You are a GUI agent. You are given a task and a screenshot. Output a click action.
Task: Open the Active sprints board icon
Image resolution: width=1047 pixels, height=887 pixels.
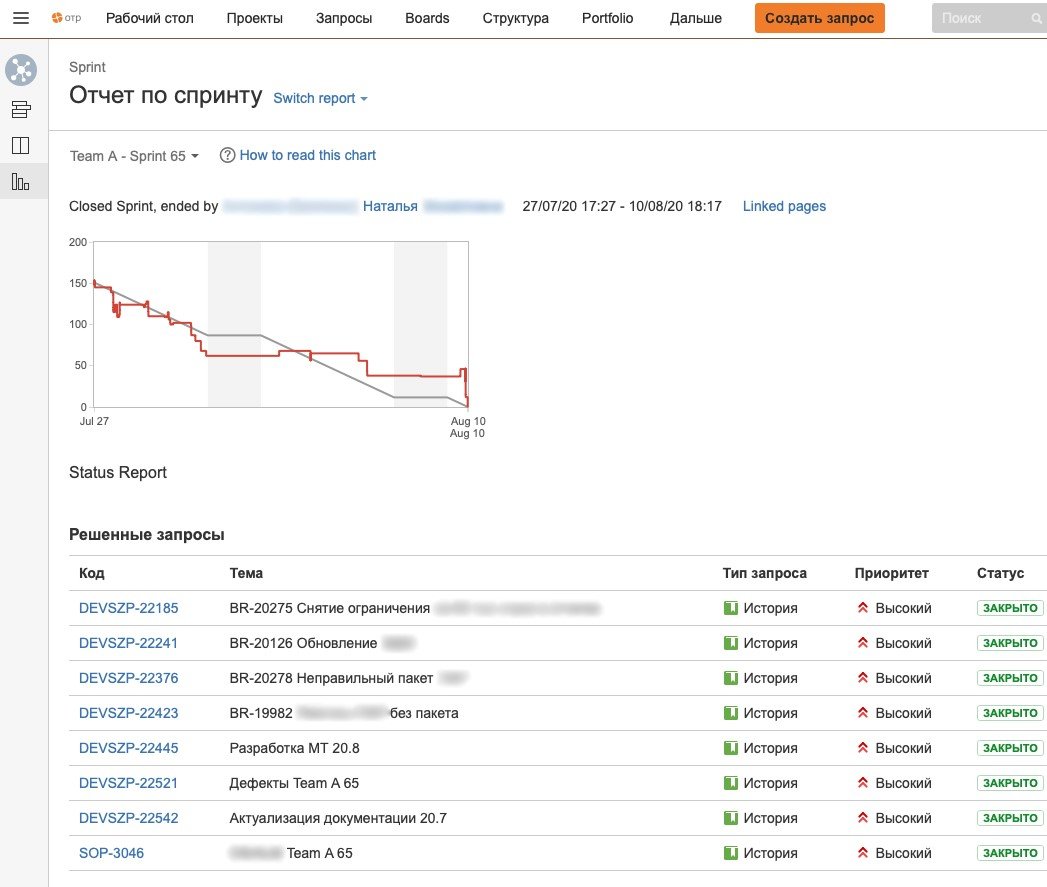21,146
